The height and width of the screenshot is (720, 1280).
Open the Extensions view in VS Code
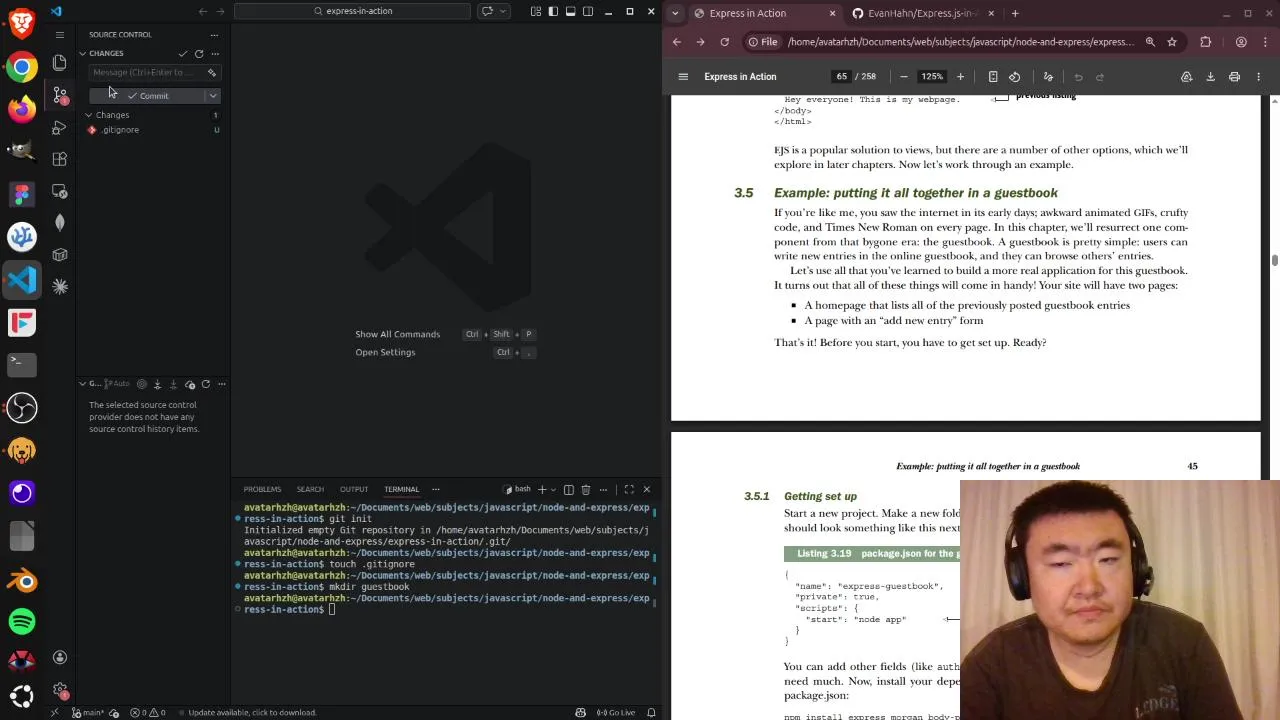(x=59, y=159)
